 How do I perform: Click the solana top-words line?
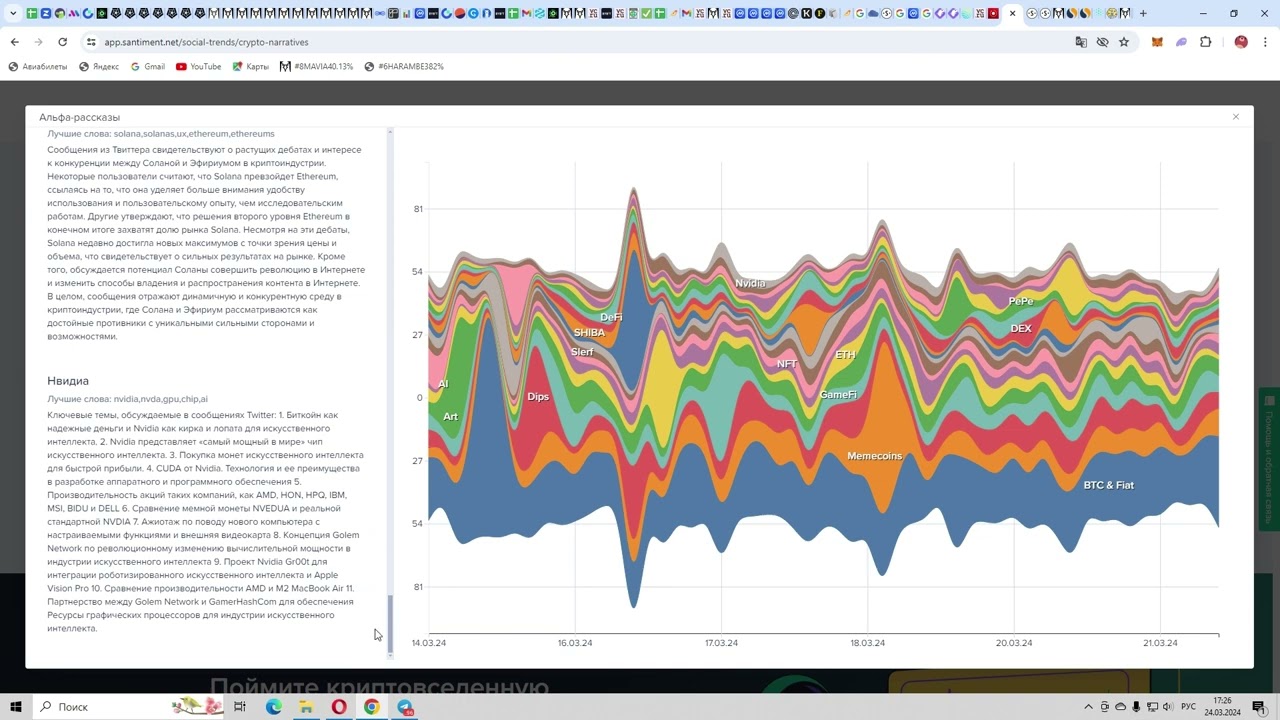[160, 134]
